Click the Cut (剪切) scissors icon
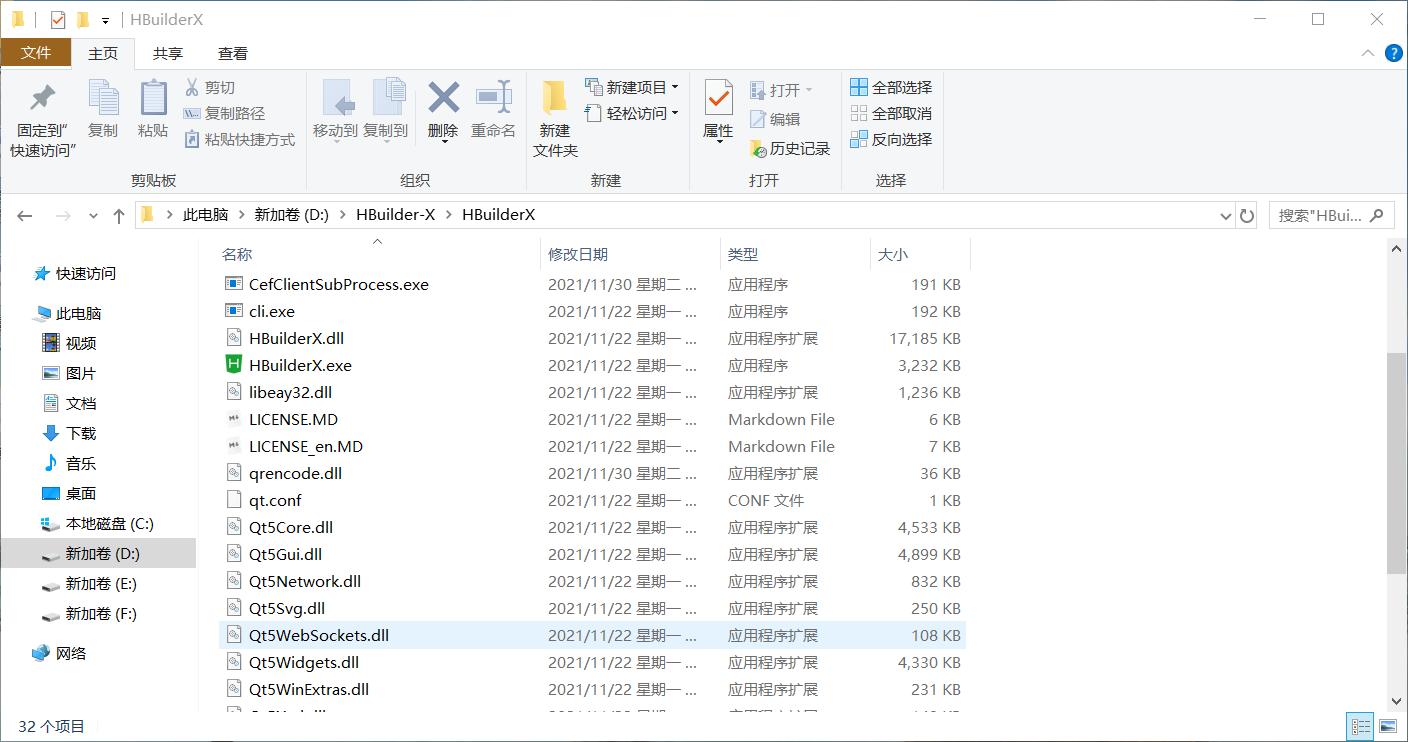 tap(192, 88)
